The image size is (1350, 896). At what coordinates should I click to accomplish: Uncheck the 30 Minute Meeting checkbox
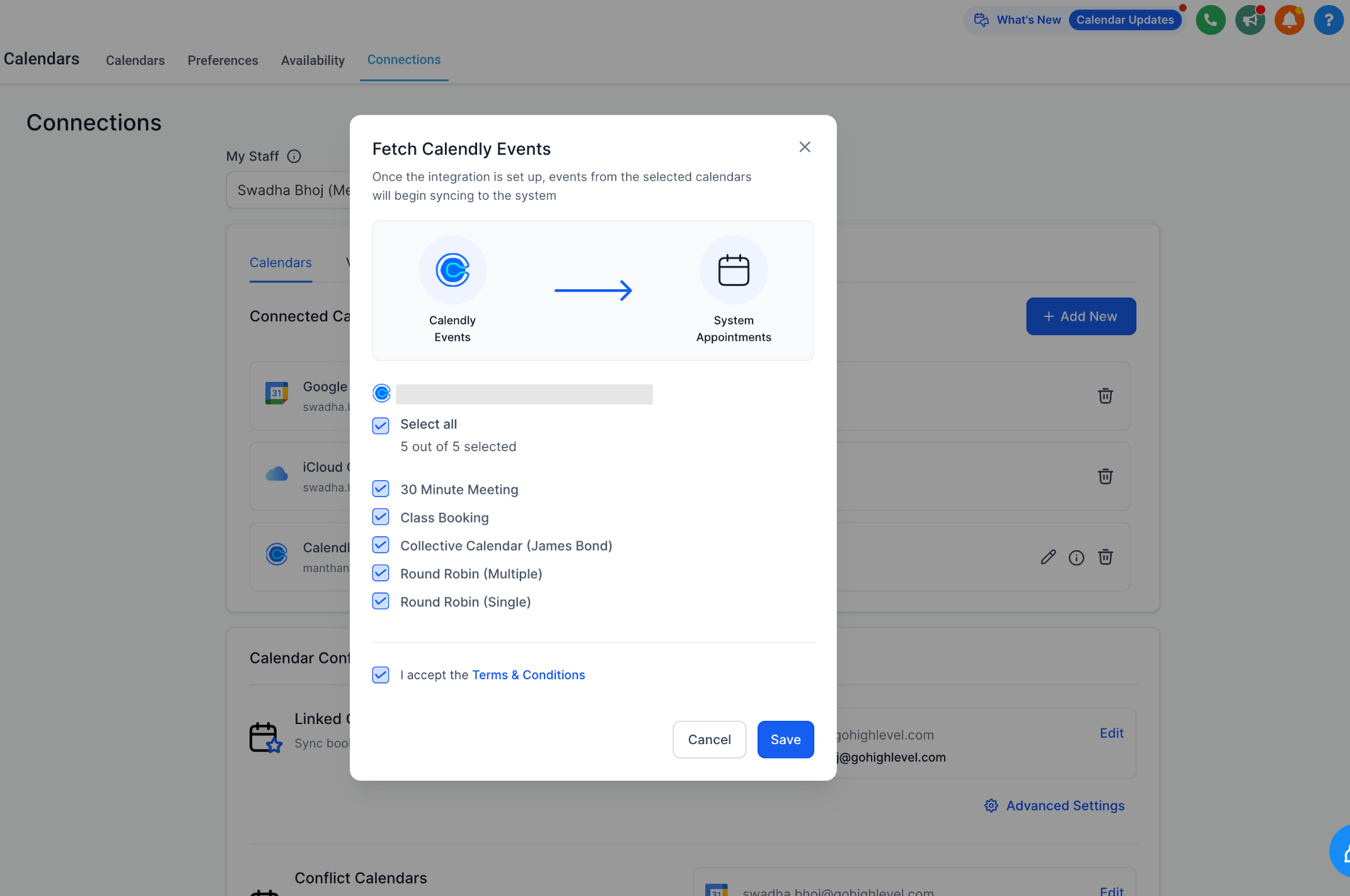coord(381,489)
